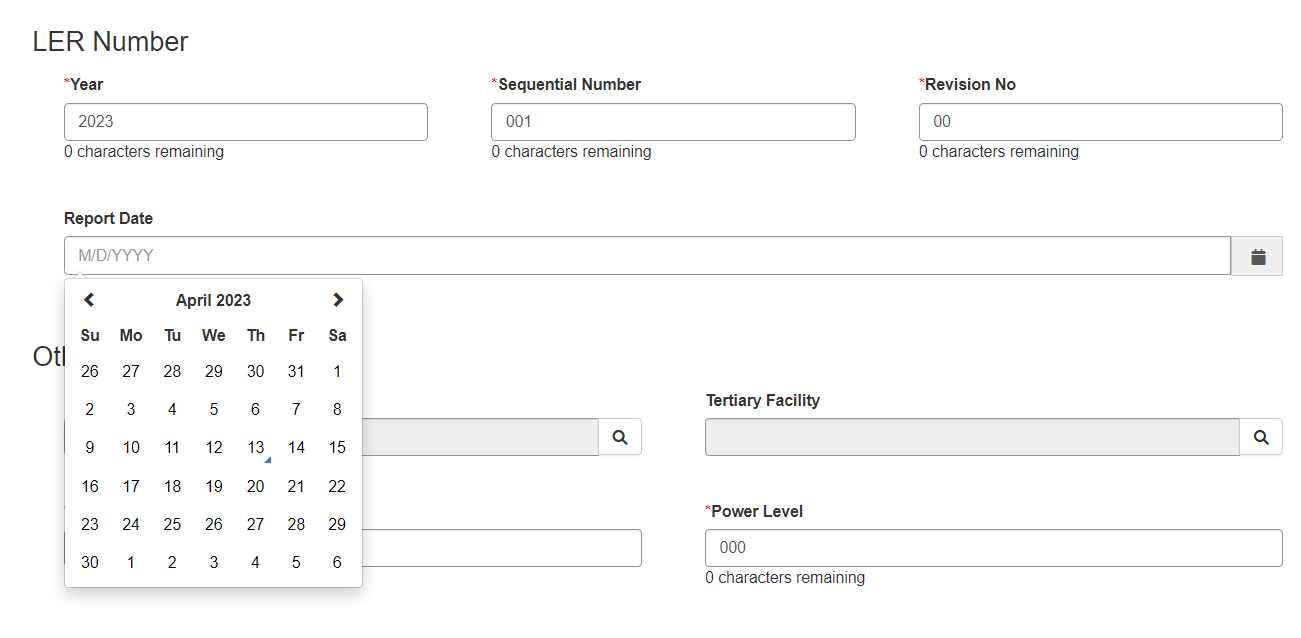
Task: Go to next month in calendar
Action: (x=337, y=300)
